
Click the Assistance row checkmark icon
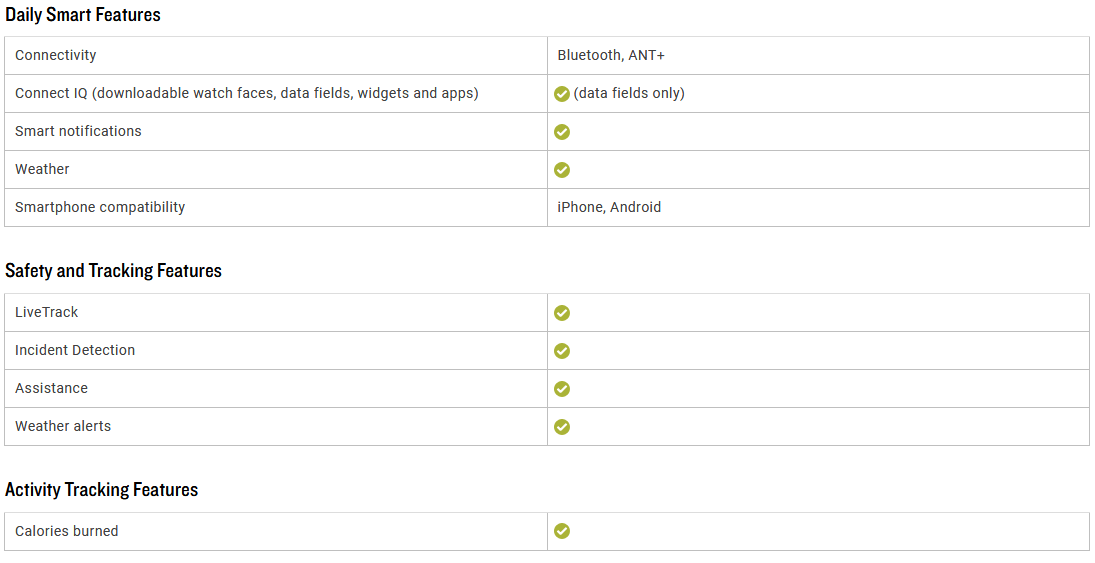point(561,388)
